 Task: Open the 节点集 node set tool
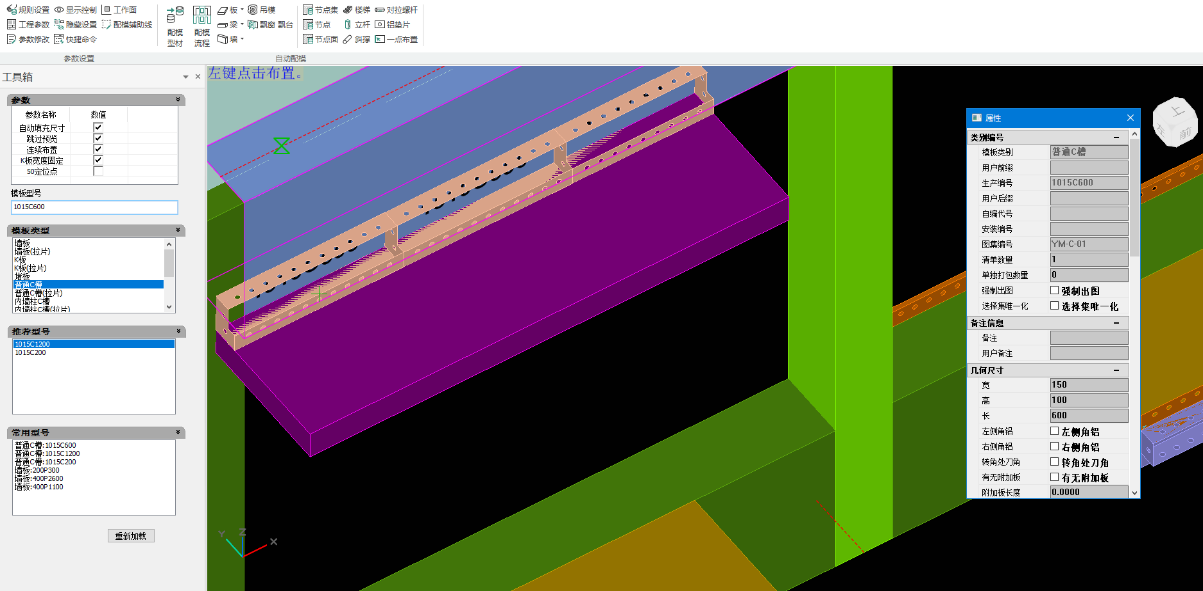point(320,9)
